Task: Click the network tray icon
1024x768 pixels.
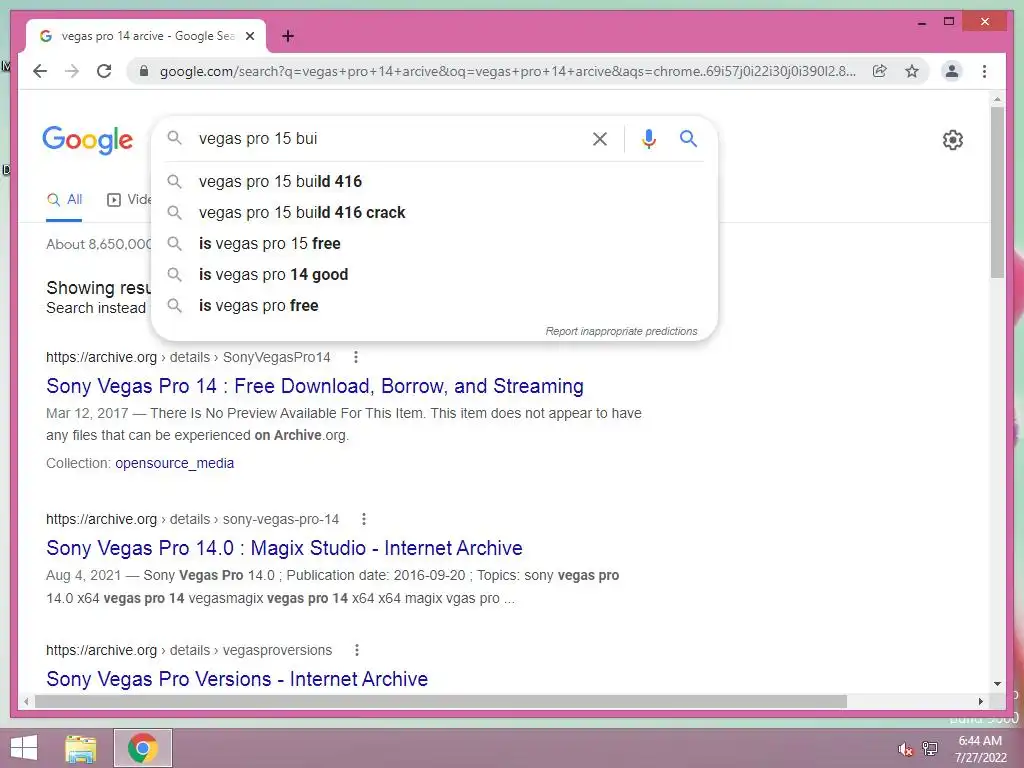Action: (x=930, y=749)
